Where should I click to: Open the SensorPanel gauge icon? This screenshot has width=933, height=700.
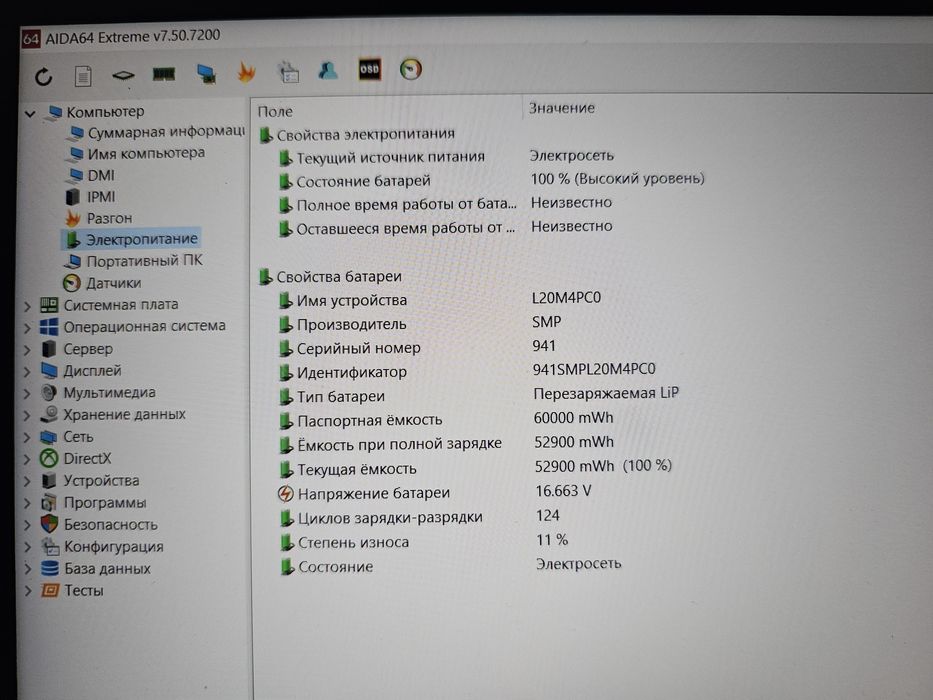pos(411,69)
